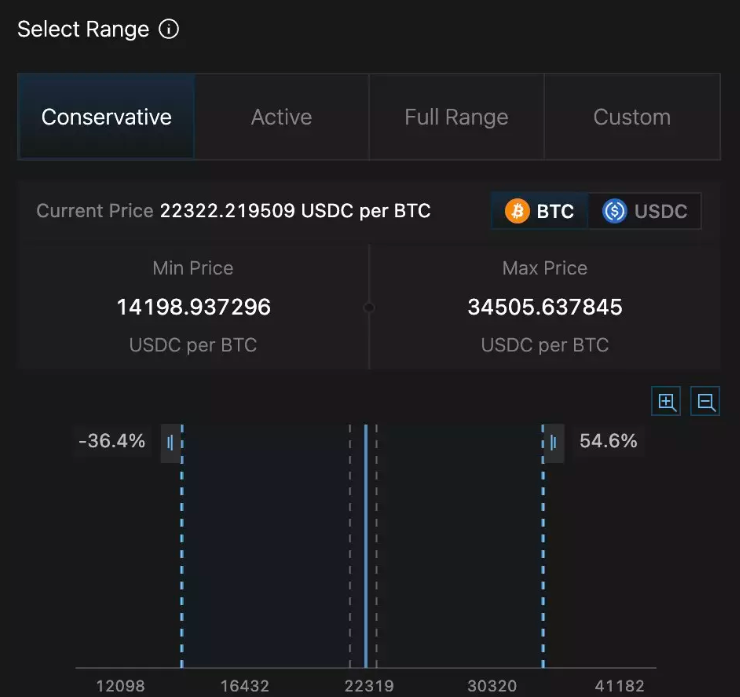Click the left range drag handle
Image resolution: width=740 pixels, height=697 pixels.
pos(171,442)
